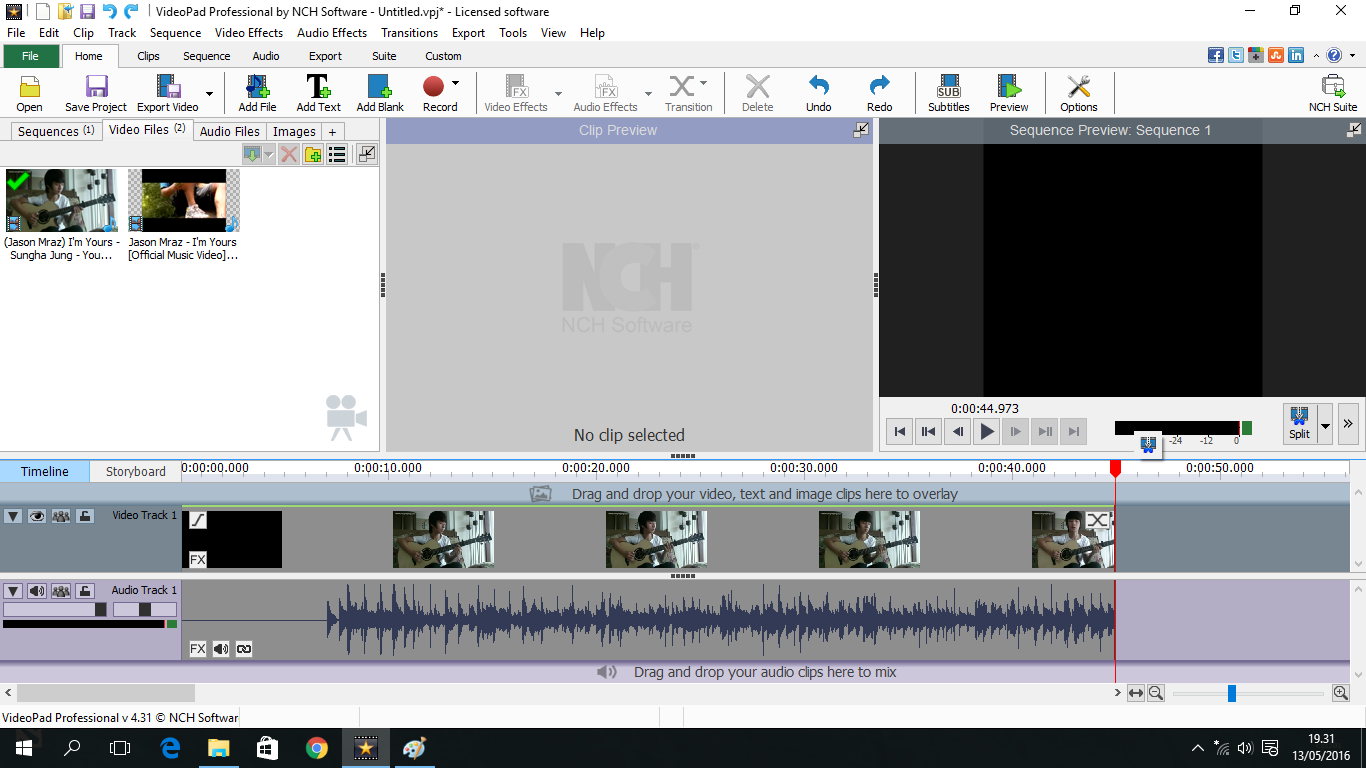Toggle grouping on Video Track 1
This screenshot has width=1366, height=768.
pyautogui.click(x=61, y=516)
